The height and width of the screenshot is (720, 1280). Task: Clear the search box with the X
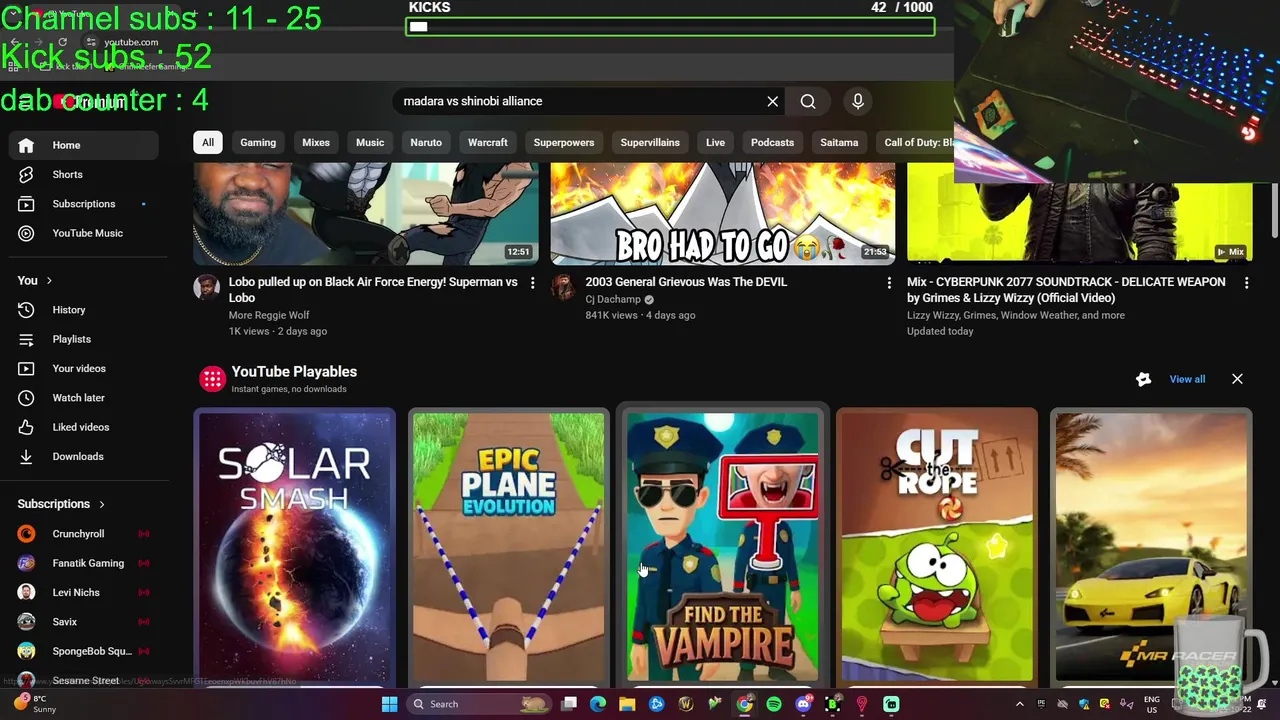coord(772,101)
